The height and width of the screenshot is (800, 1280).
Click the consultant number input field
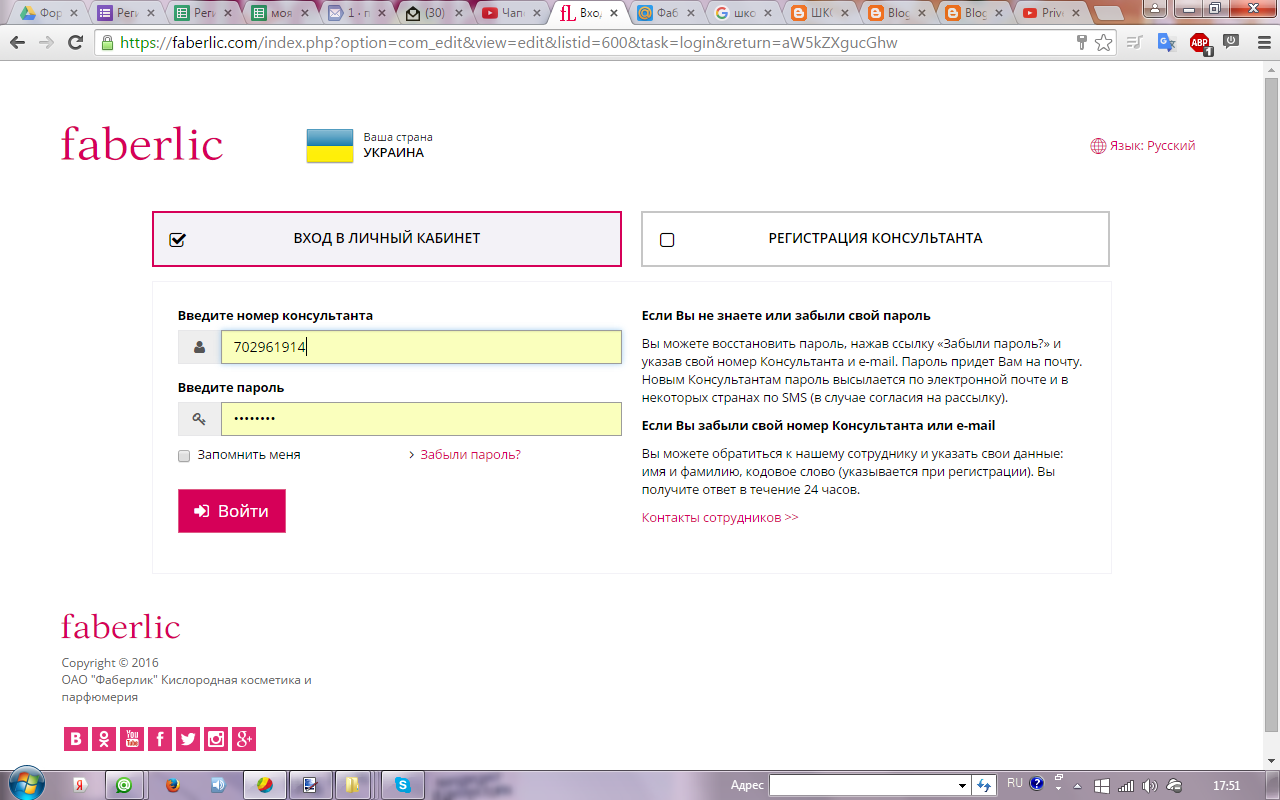[421, 347]
